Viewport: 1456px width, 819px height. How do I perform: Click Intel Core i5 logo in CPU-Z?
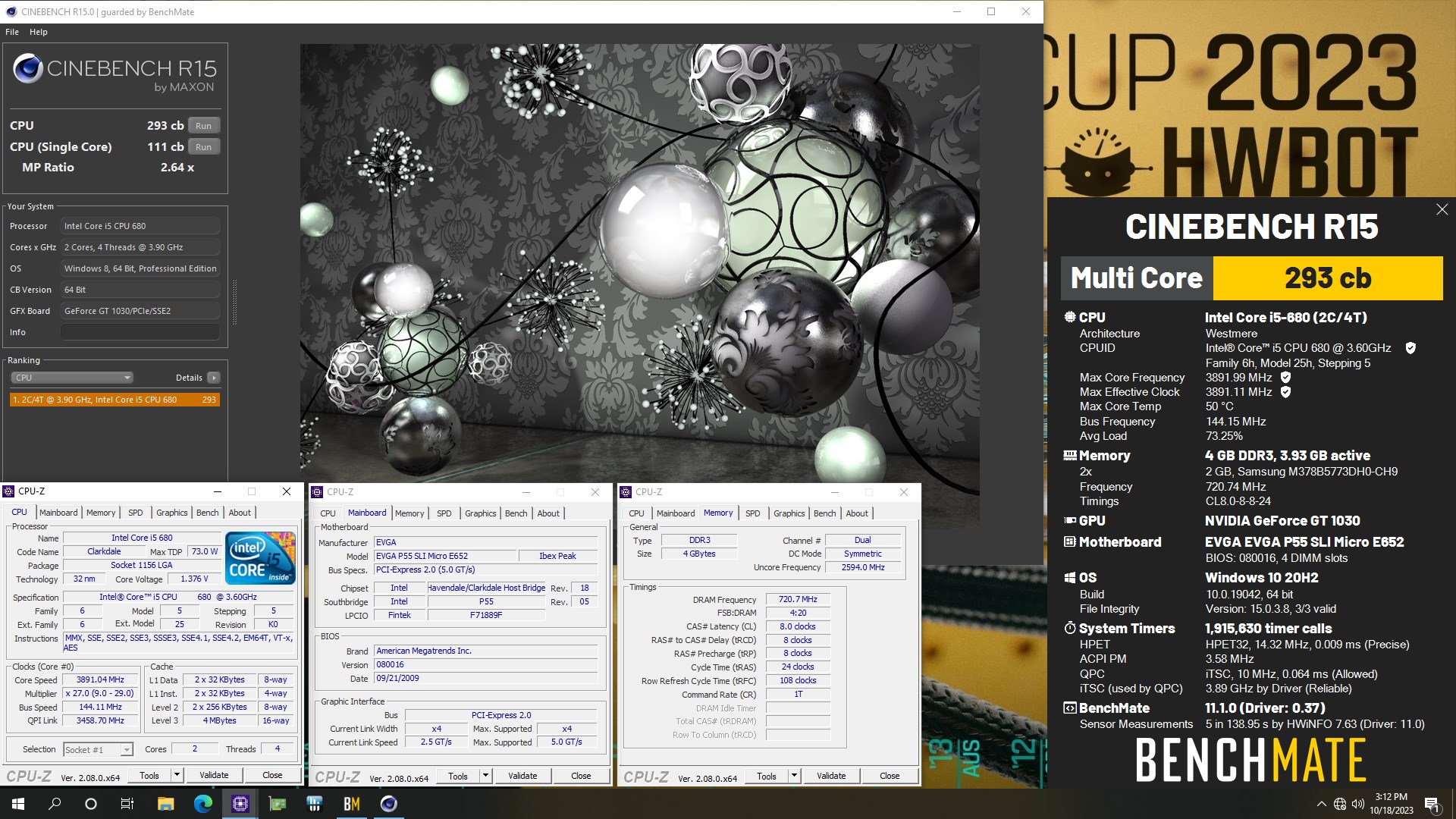click(260, 557)
